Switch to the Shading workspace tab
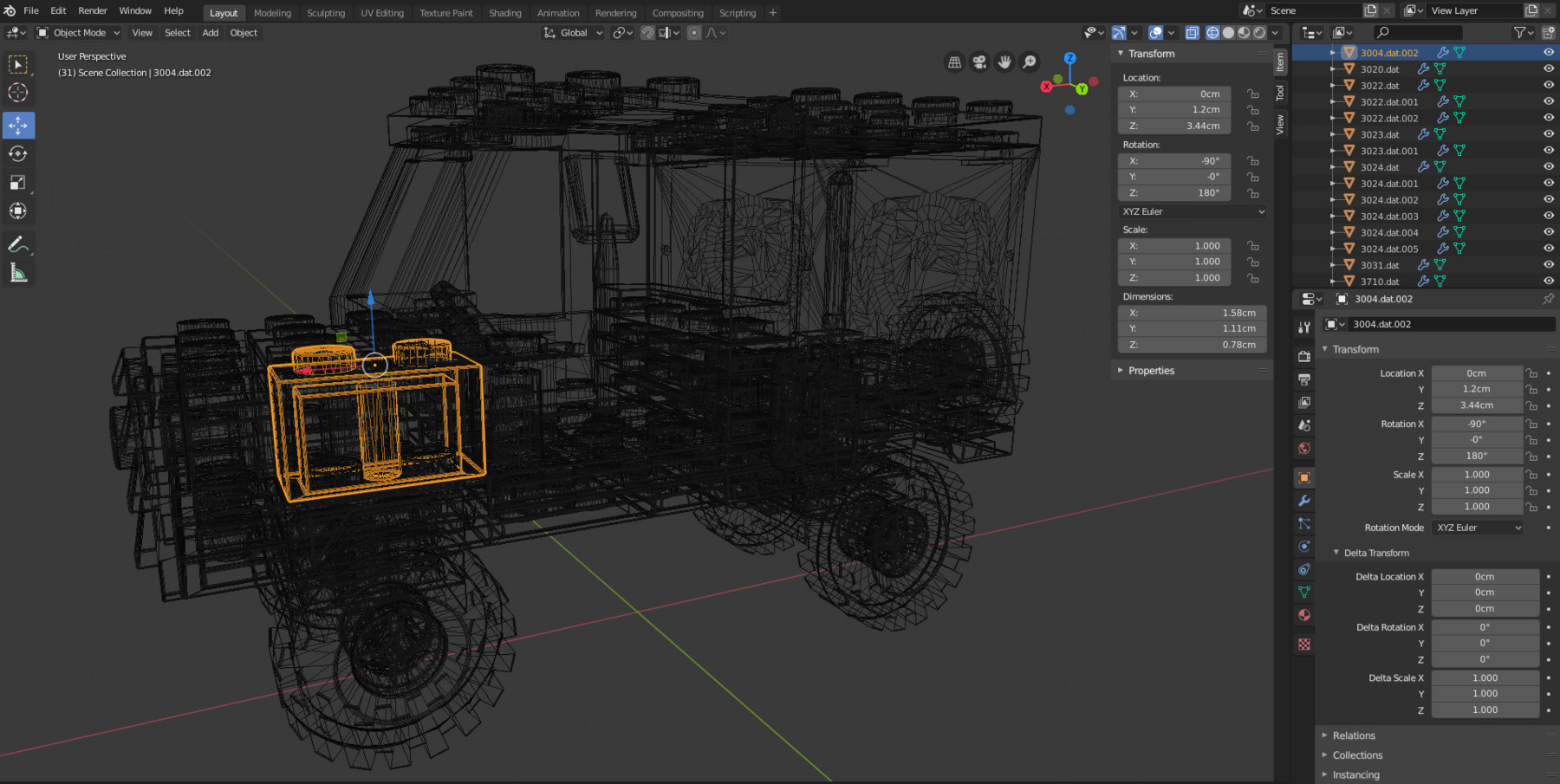This screenshot has height=784, width=1560. [x=504, y=12]
